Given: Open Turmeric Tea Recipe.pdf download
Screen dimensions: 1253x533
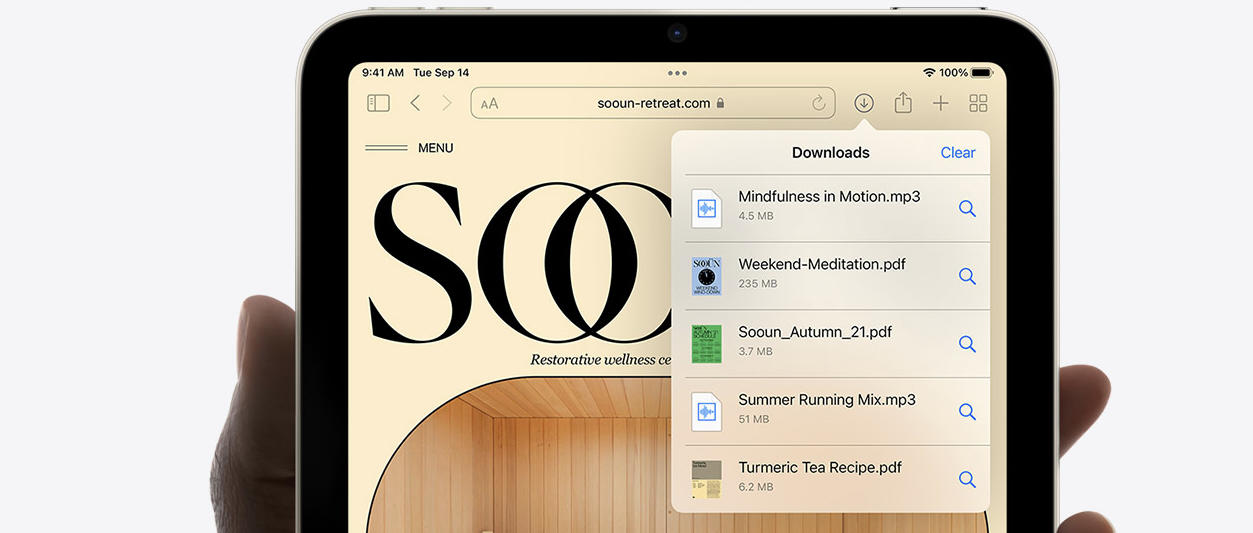Looking at the screenshot, I should point(819,468).
